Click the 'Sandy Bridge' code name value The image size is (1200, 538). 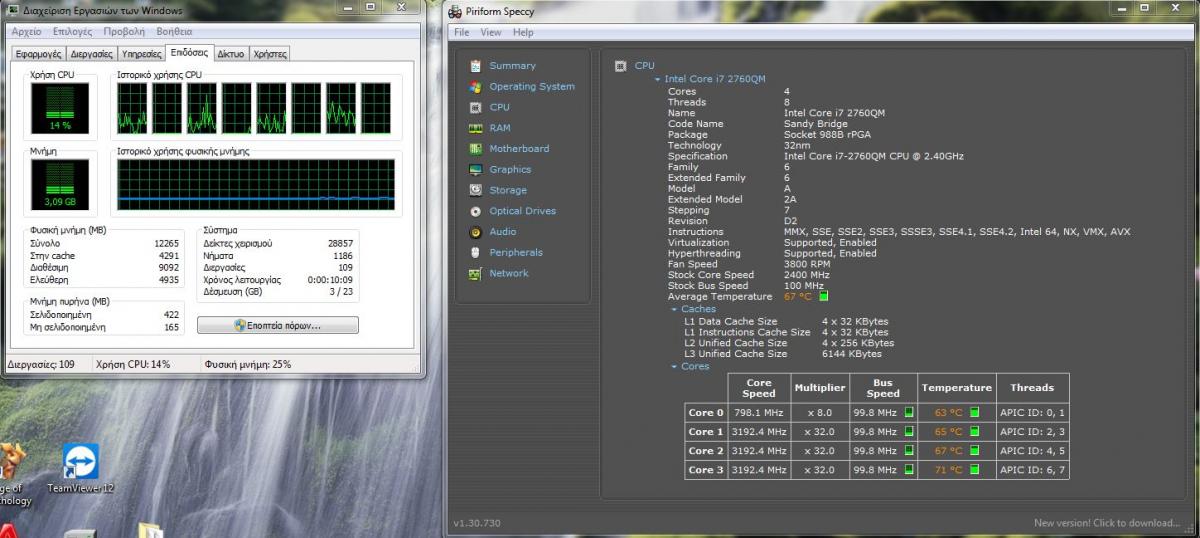click(816, 124)
